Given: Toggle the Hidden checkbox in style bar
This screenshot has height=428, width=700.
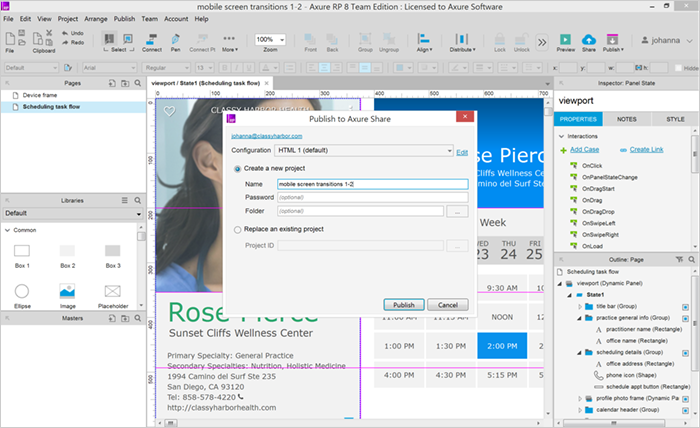Looking at the screenshot, I should point(679,68).
